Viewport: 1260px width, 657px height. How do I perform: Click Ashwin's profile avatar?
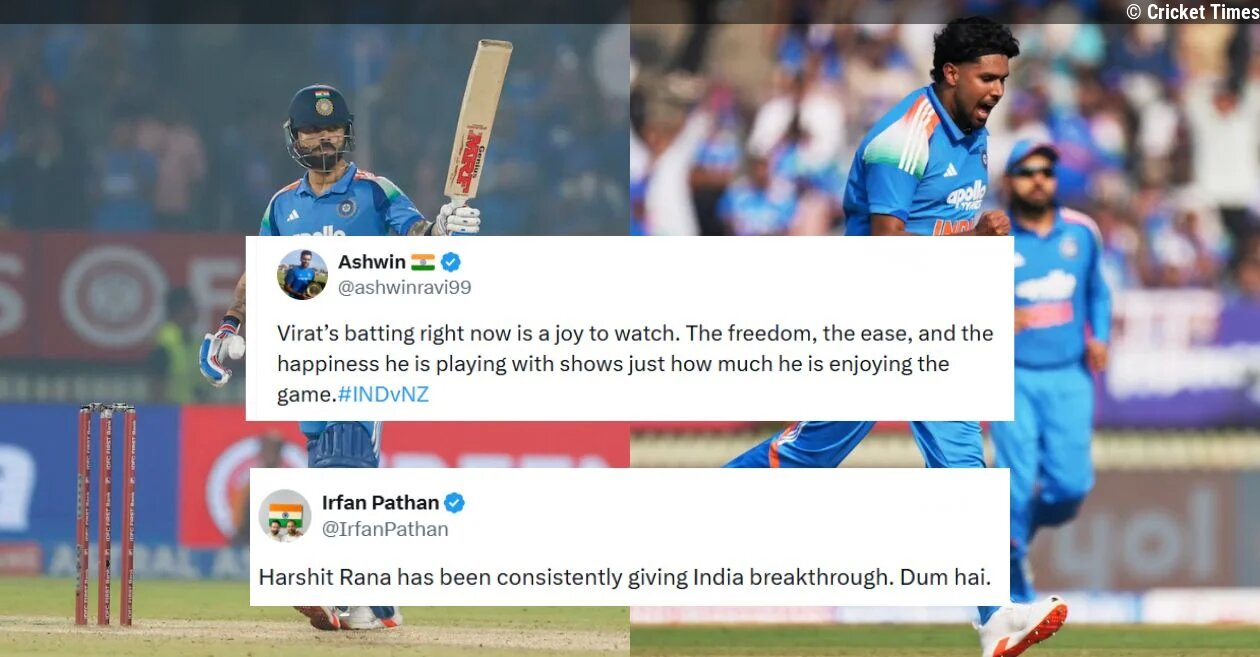302,274
